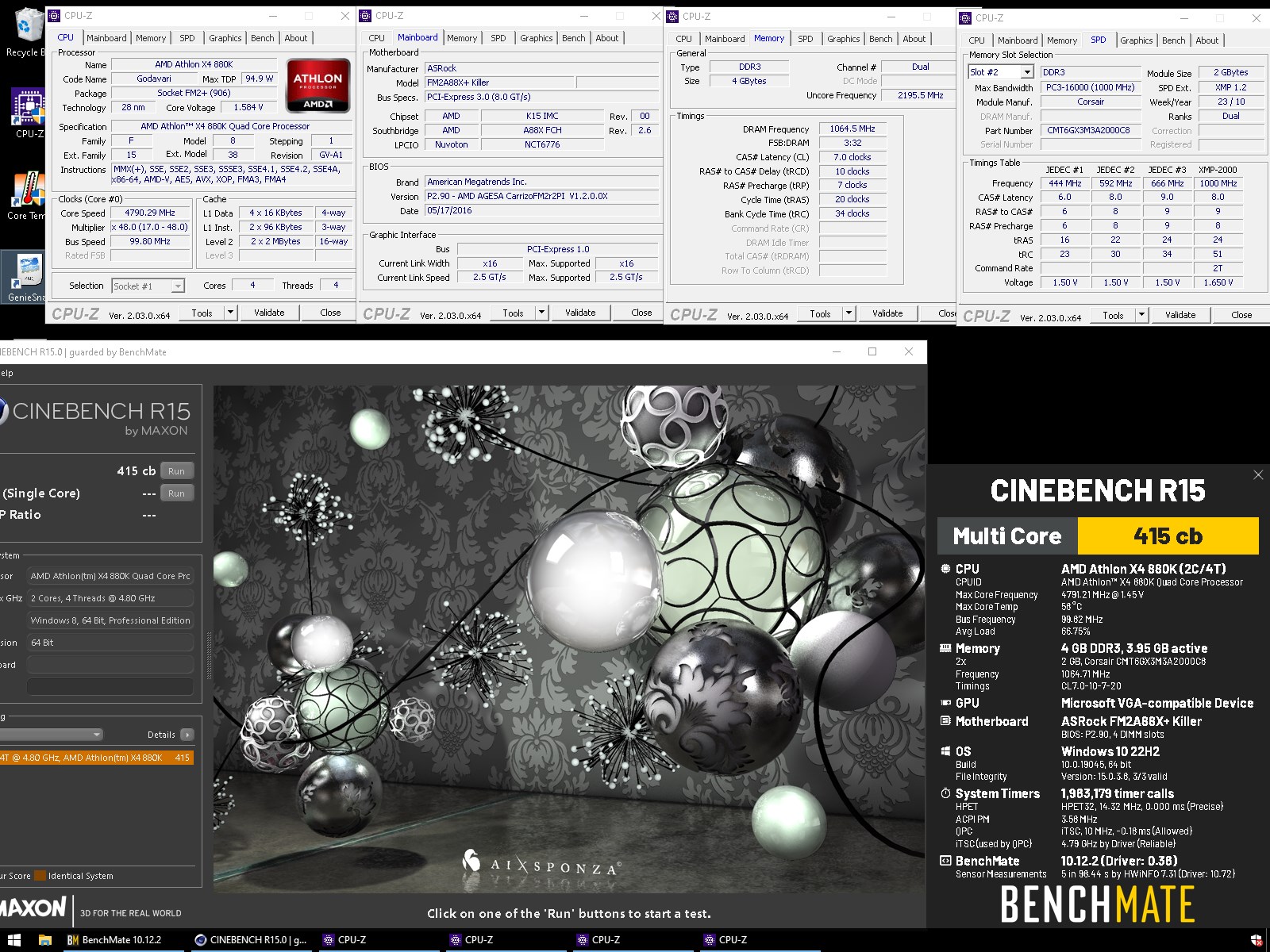
Task: Click the AMD Athlon processor logo
Action: pos(317,85)
